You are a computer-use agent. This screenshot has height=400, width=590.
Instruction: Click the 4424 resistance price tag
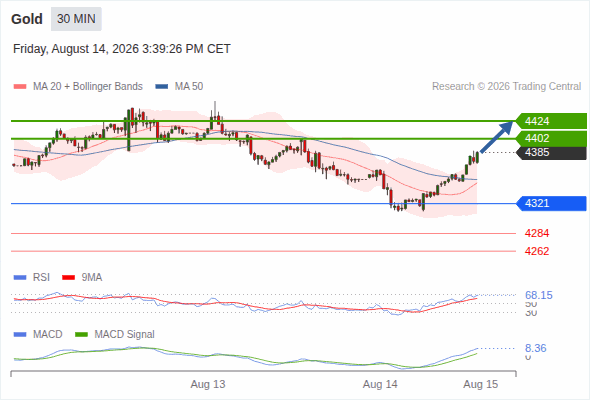[551, 121]
